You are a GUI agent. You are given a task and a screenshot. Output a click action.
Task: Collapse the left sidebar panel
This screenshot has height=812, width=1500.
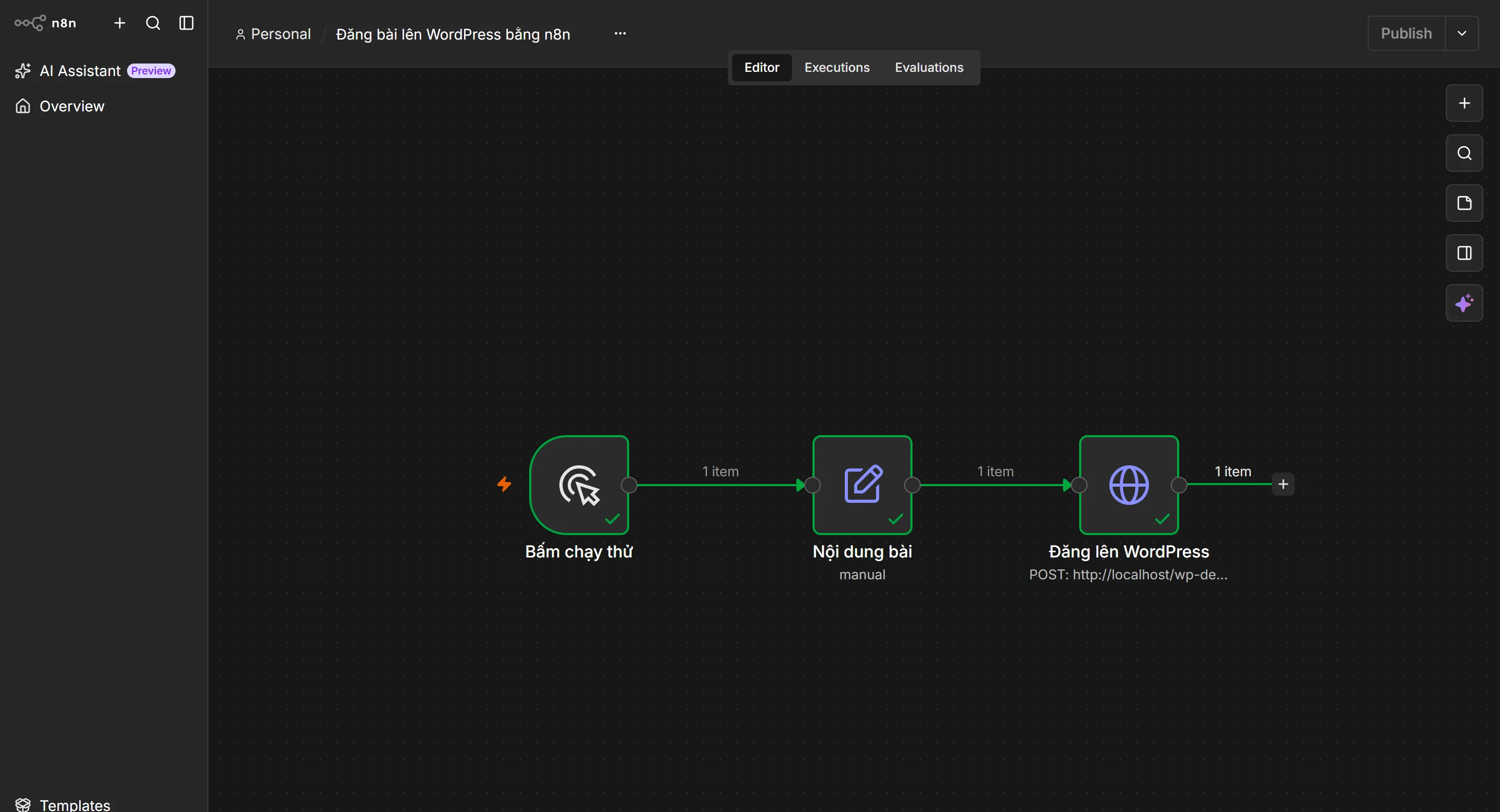[186, 23]
